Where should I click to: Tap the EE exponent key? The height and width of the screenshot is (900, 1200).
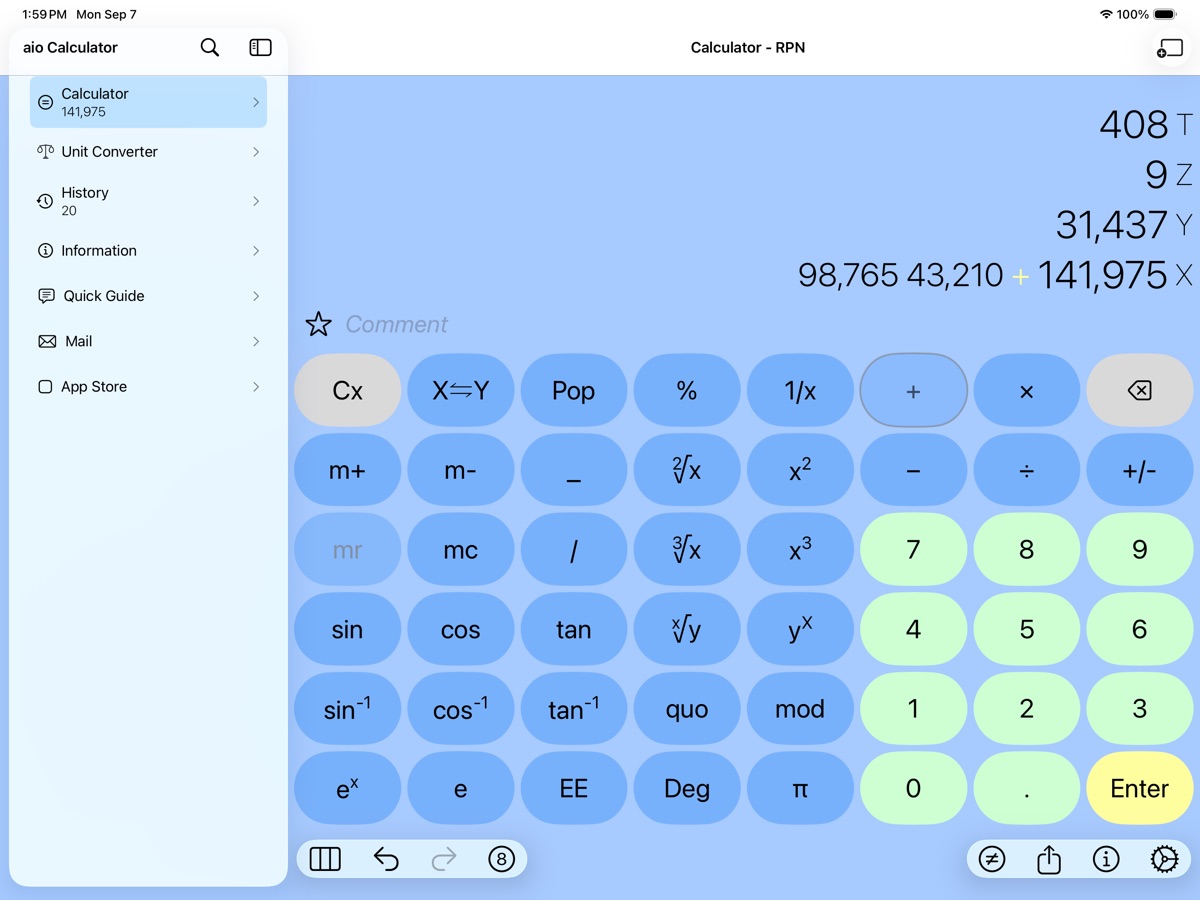[x=573, y=788]
